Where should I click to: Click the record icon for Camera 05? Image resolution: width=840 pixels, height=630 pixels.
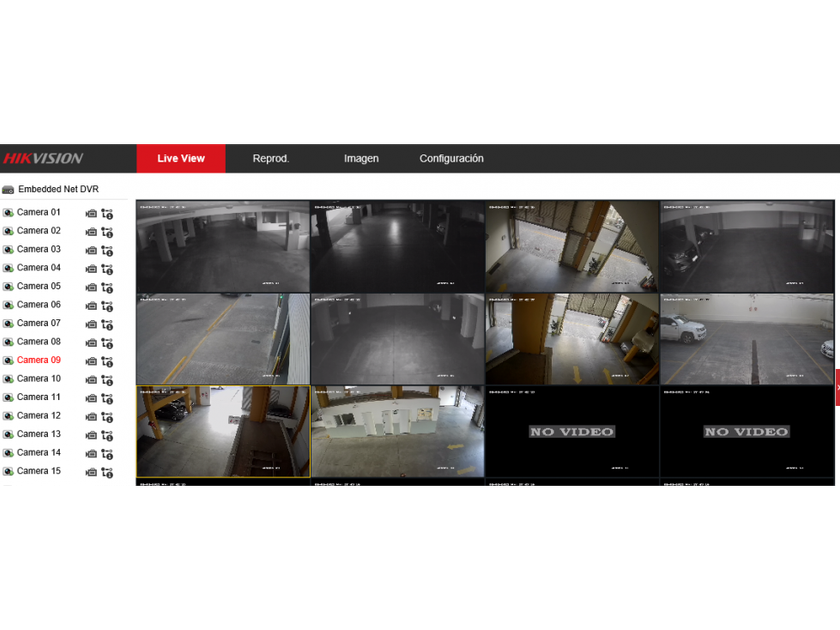tap(91, 287)
